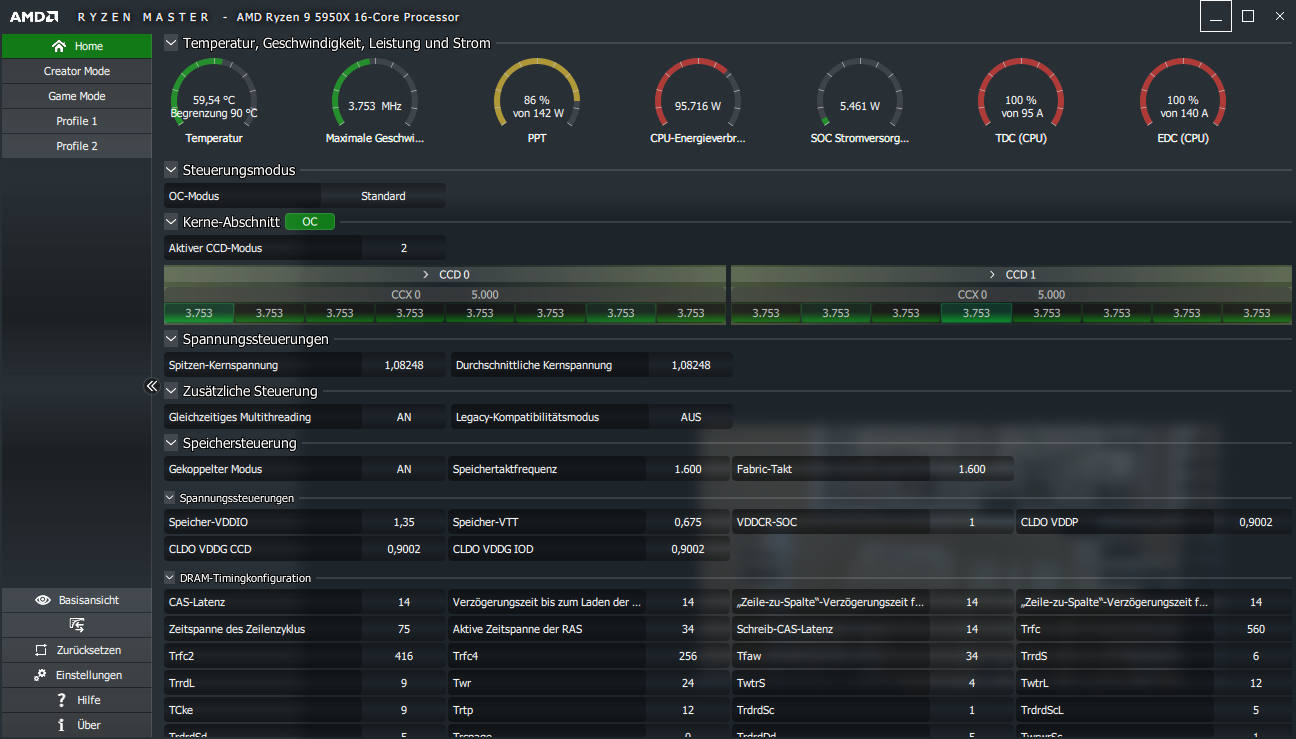Open the Home tab in sidebar

(x=76, y=46)
